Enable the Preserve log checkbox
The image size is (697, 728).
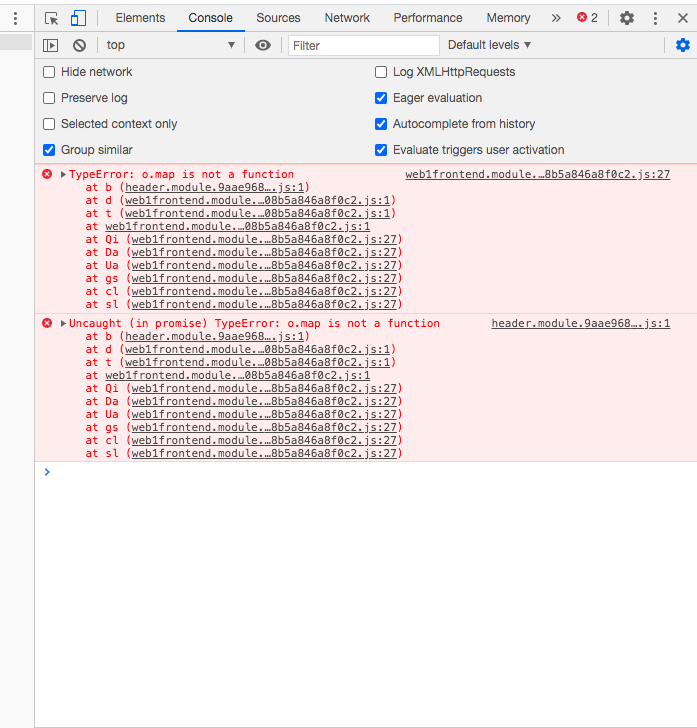coord(49,98)
